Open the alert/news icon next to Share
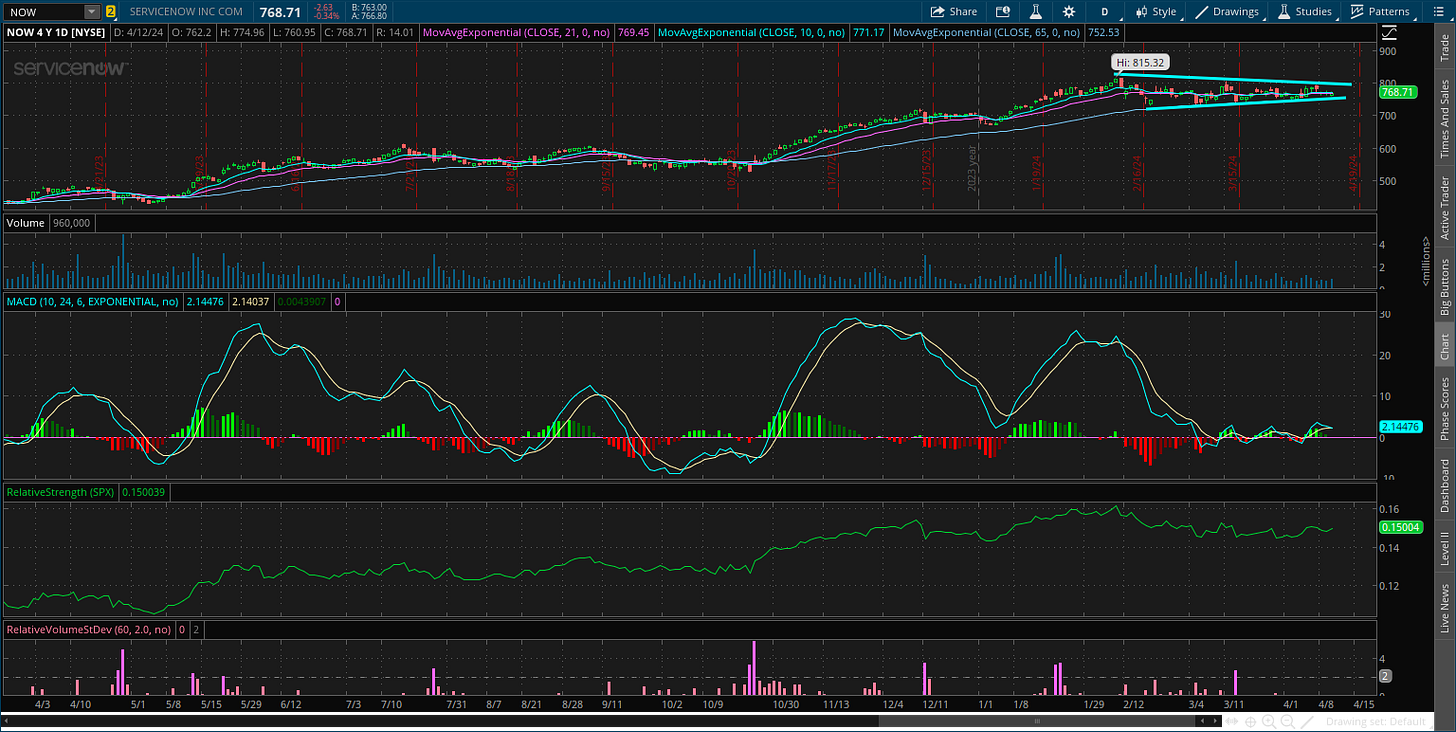1456x732 pixels. [1003, 12]
